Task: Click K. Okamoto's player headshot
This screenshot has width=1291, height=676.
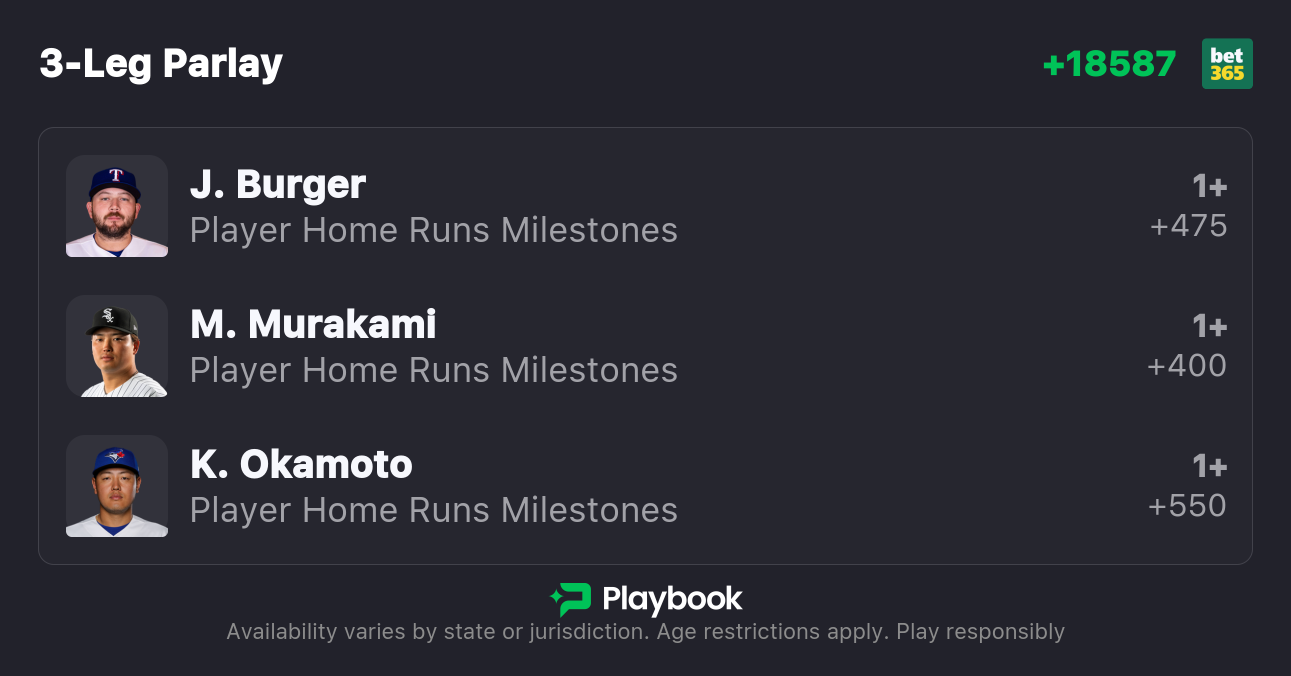Action: [117, 486]
